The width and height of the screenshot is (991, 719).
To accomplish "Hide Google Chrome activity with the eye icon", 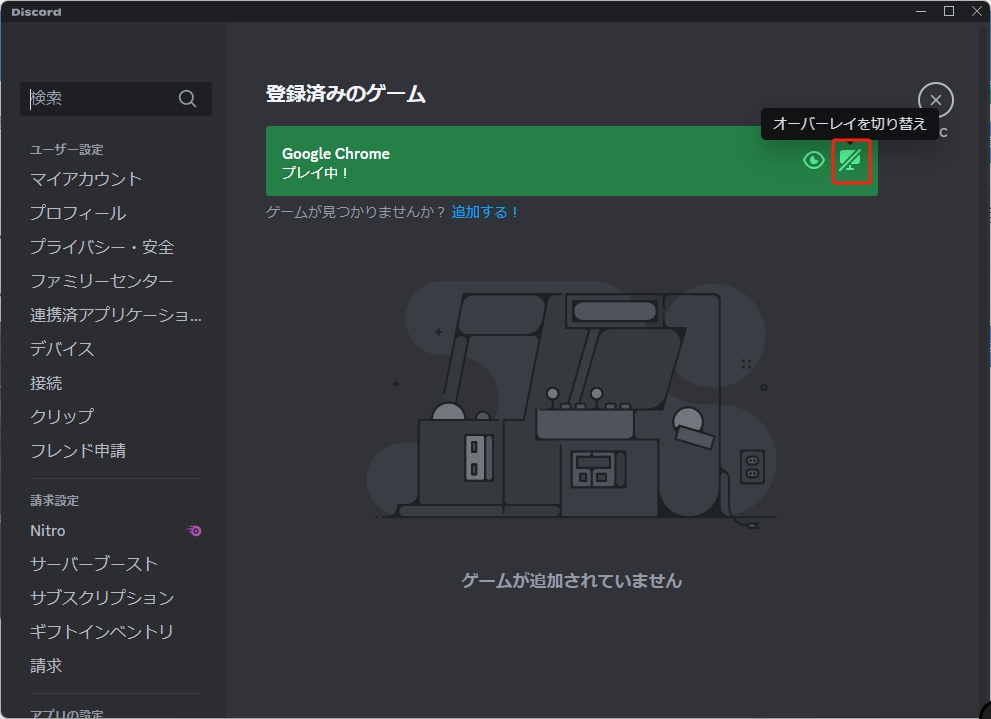I will 813,161.
